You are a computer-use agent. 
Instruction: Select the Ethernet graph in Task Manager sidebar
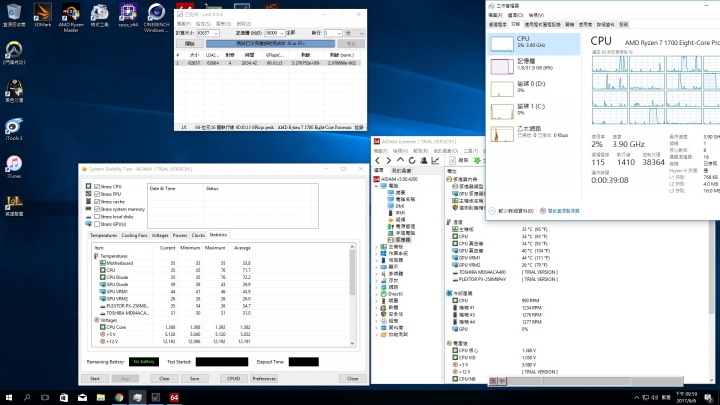point(534,134)
